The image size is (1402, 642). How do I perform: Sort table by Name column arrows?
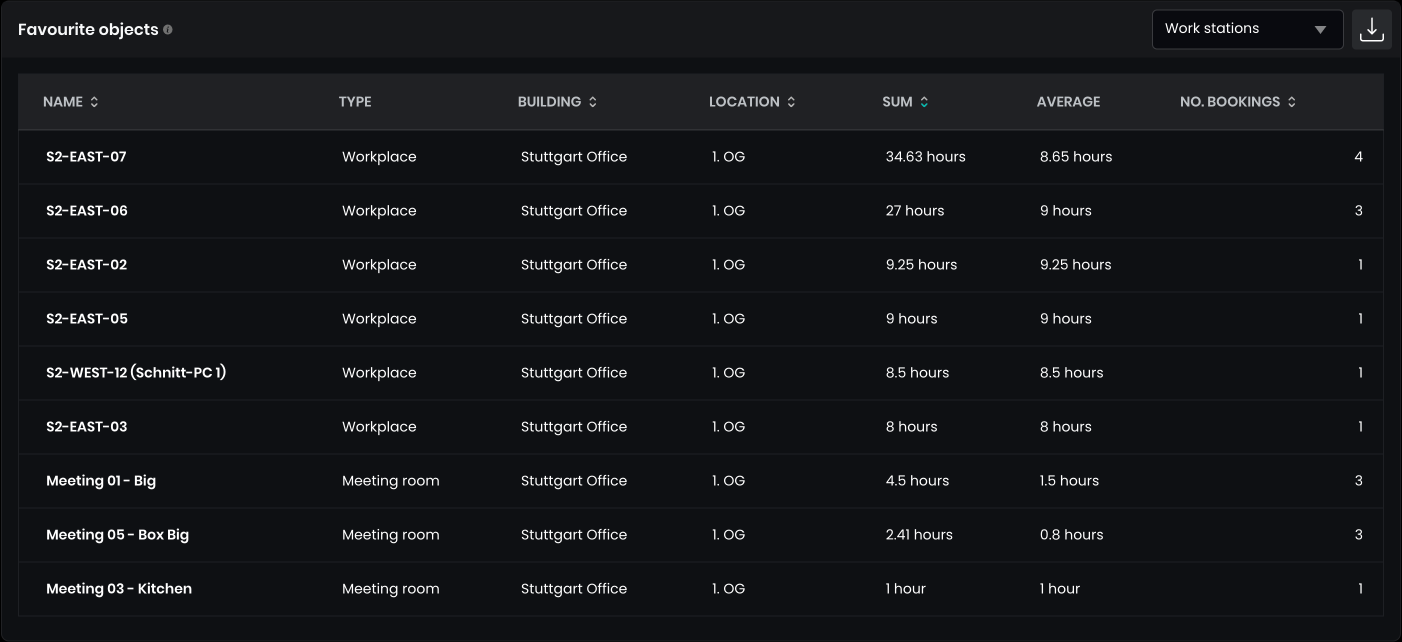(x=95, y=102)
